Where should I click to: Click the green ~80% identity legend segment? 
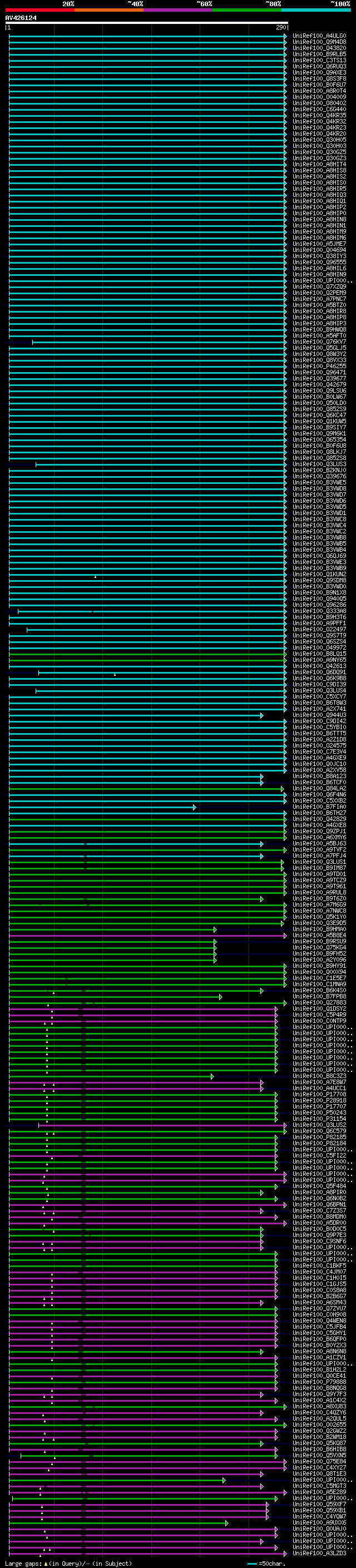pos(246,10)
